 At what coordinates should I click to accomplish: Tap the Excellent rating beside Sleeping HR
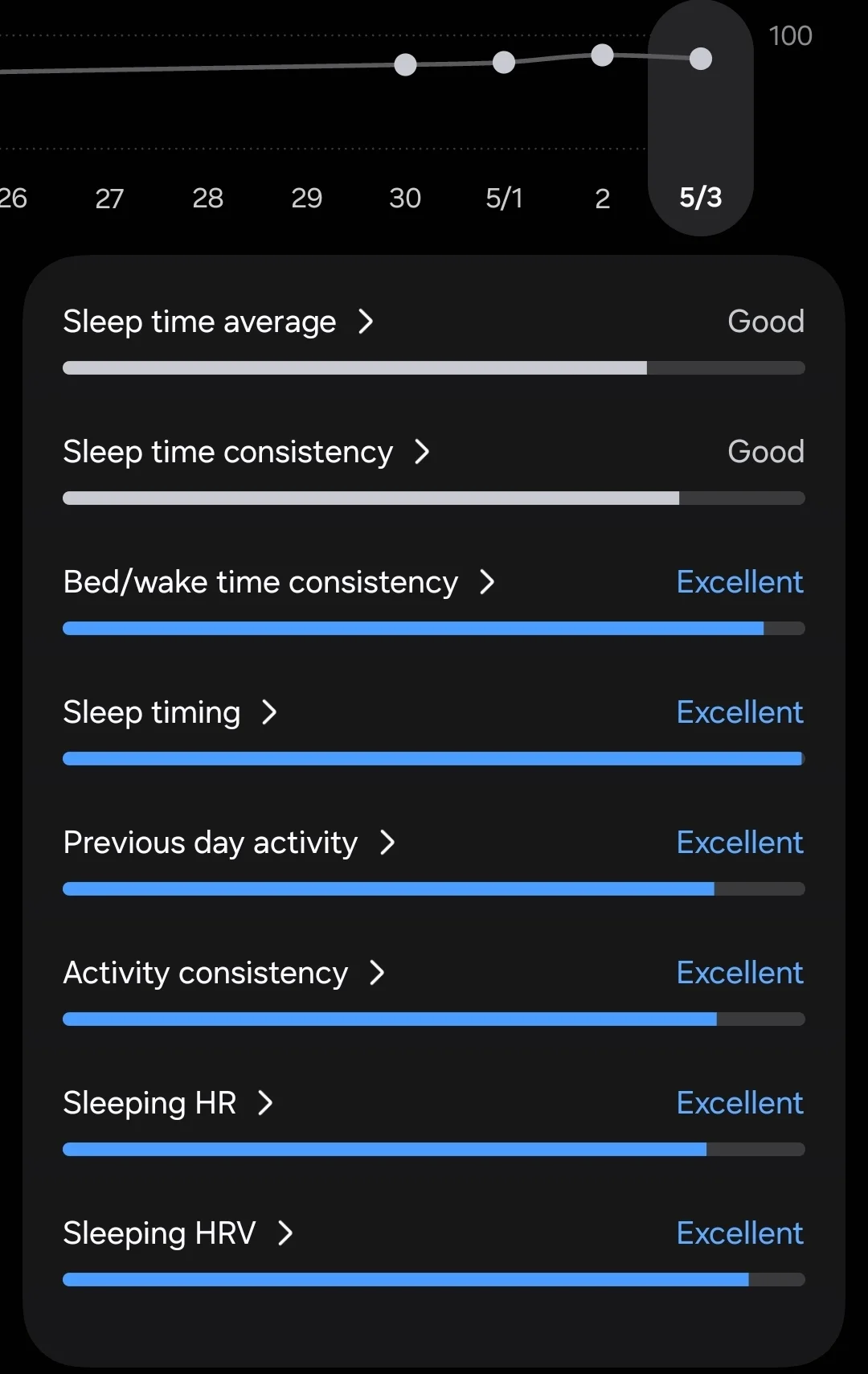(739, 1102)
